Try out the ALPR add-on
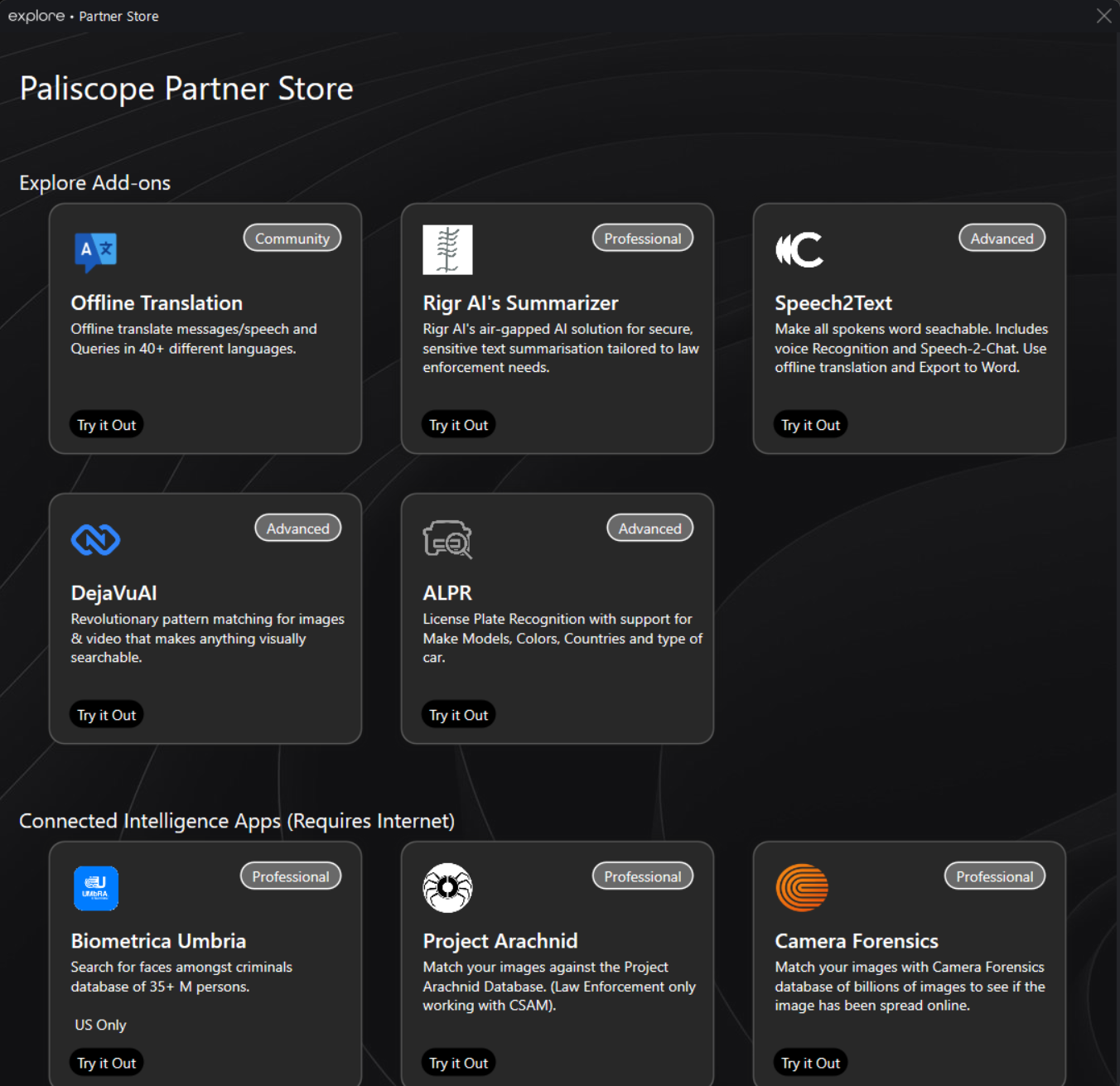 tap(458, 715)
